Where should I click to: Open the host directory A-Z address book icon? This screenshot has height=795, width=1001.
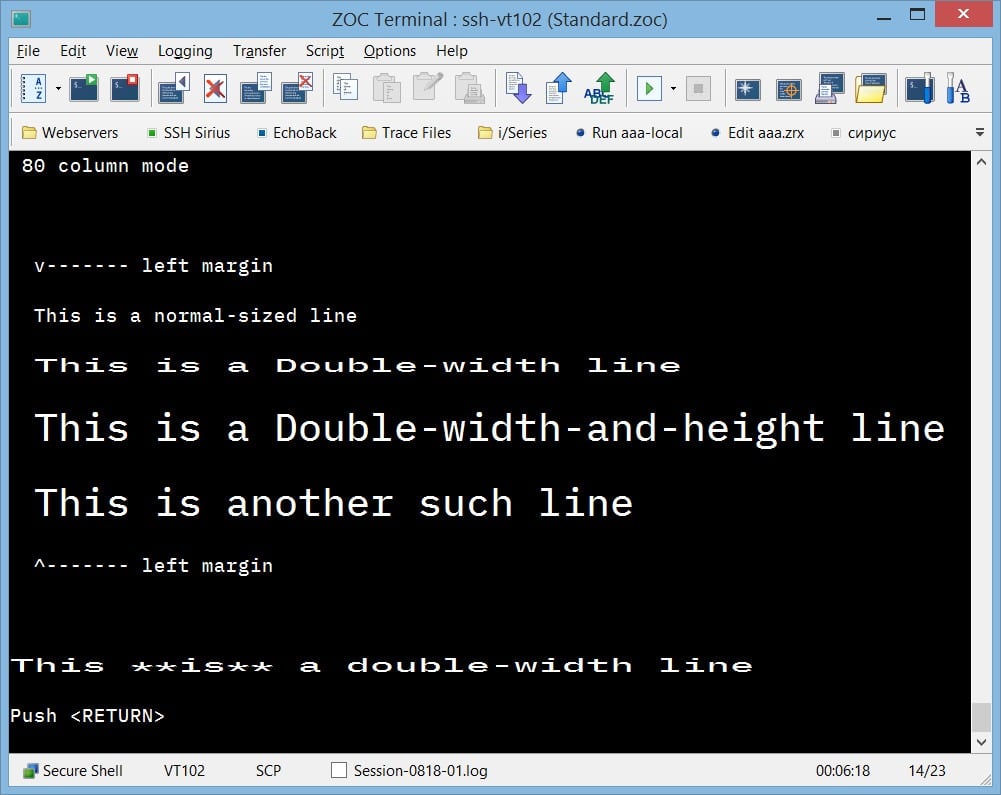[33, 88]
